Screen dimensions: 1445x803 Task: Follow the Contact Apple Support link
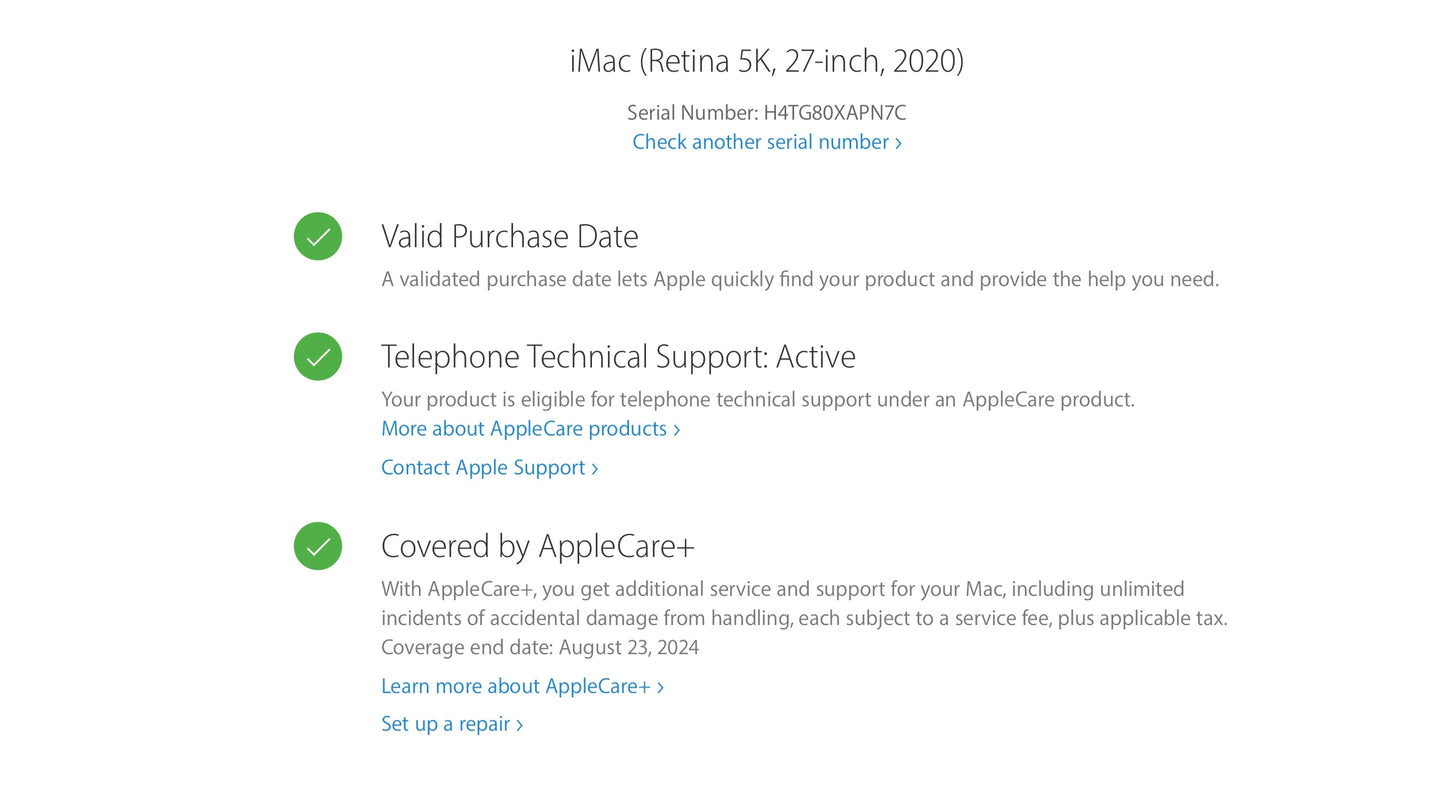tap(483, 468)
